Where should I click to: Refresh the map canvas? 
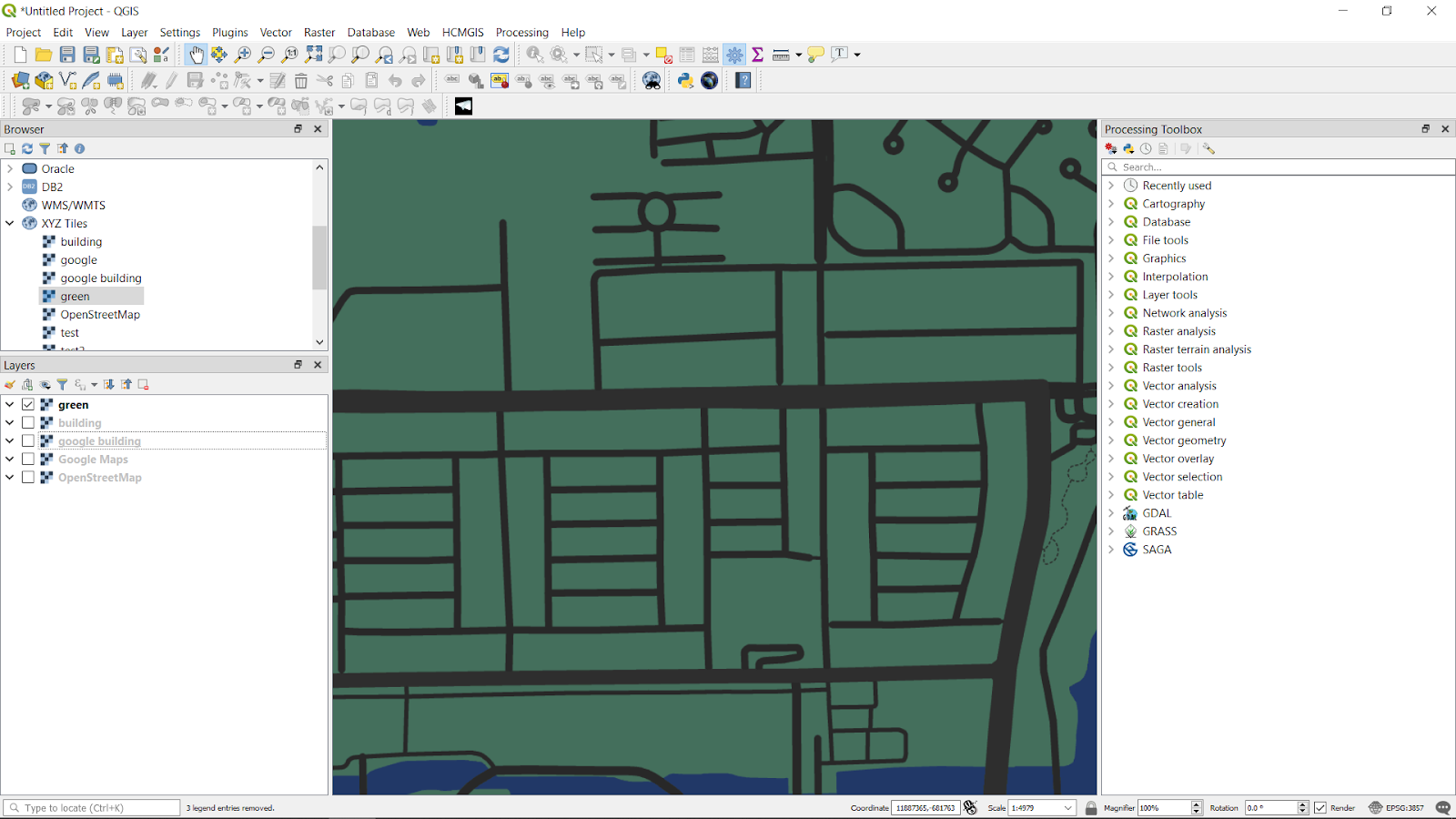coord(500,55)
